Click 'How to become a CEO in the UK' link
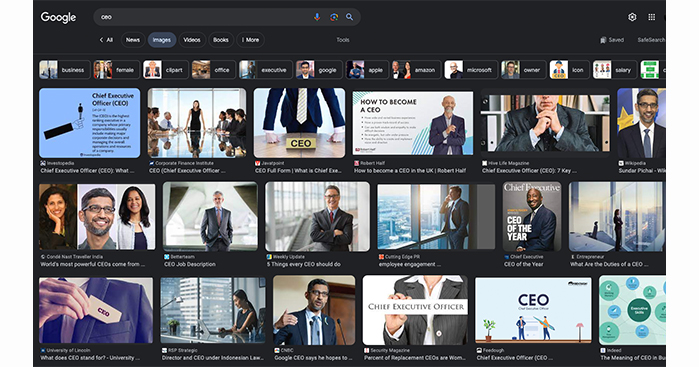Image resolution: width=699 pixels, height=367 pixels. [410, 170]
